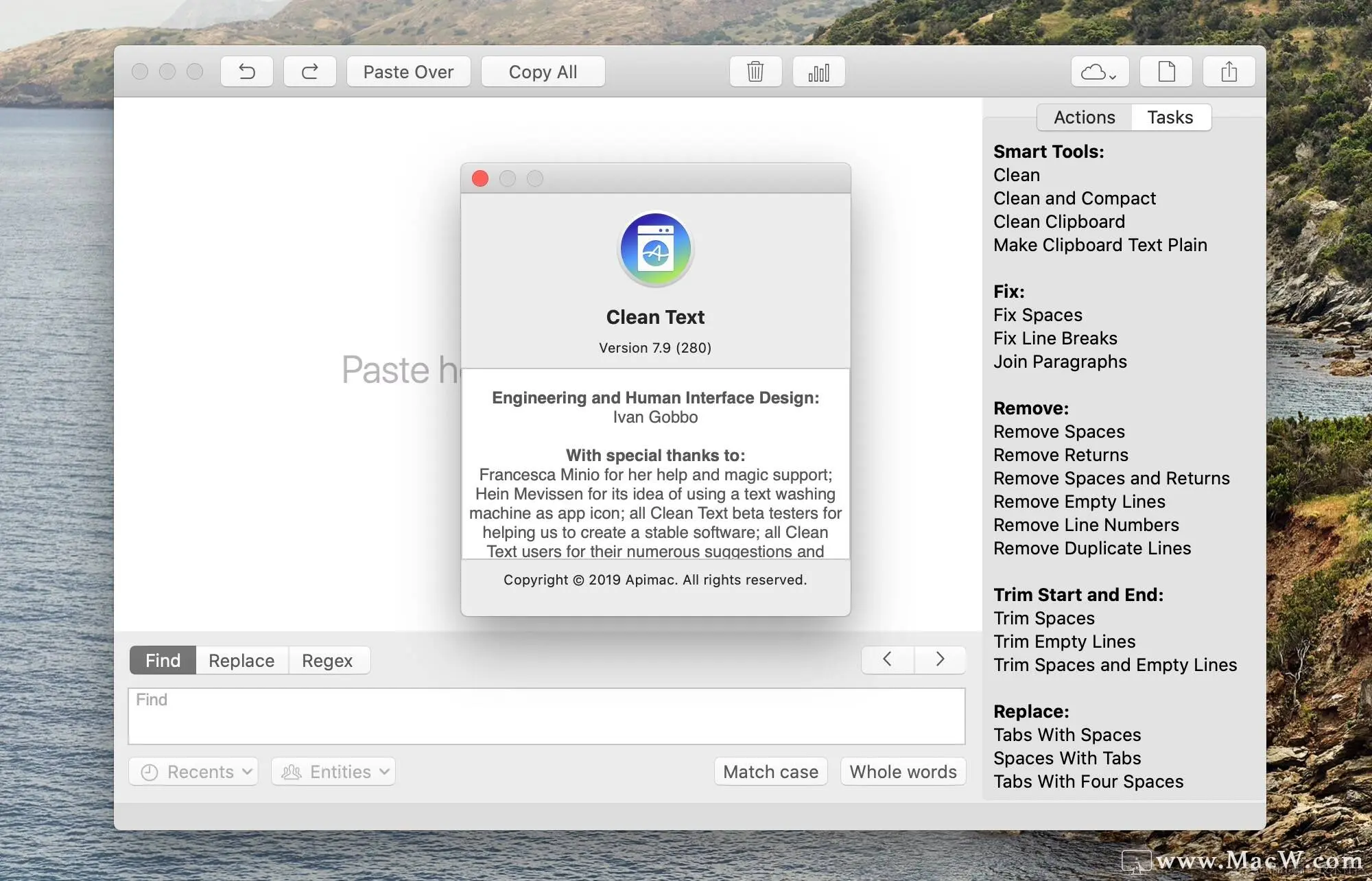
Task: Click the trash icon to clear text
Action: 755,71
